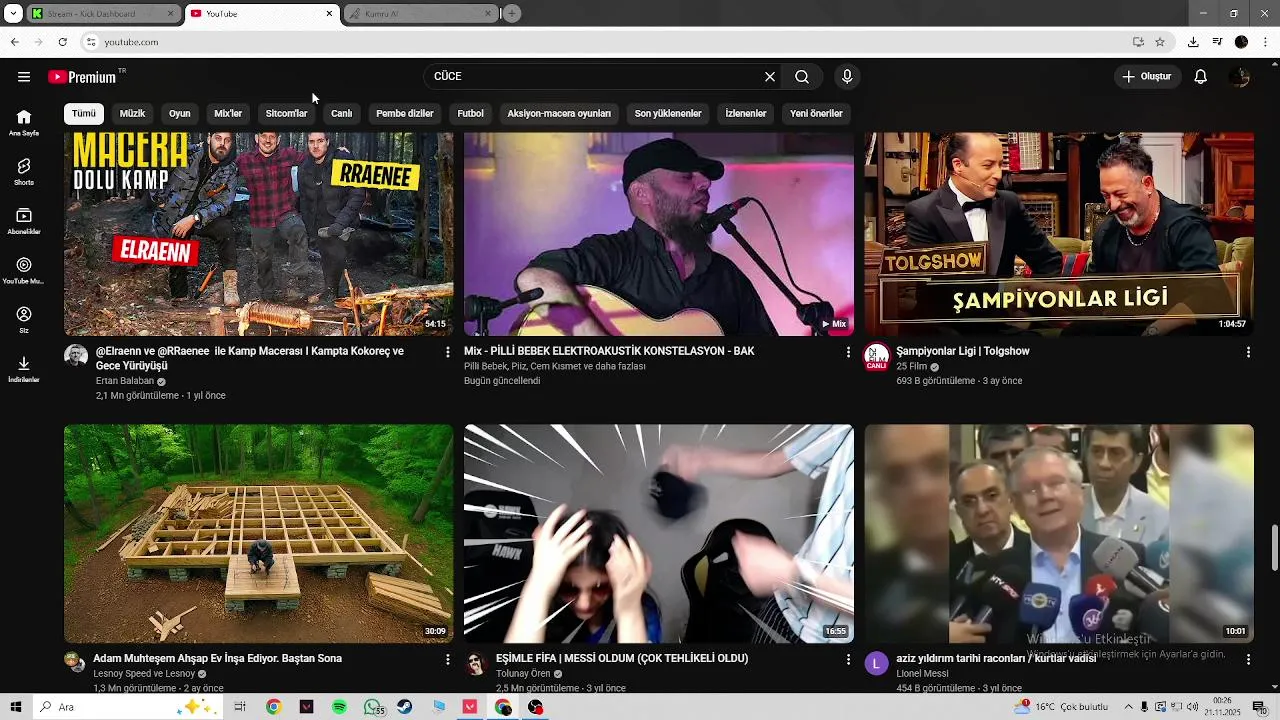The image size is (1280, 720).
Task: Open Abonelikler subscriptions in sidebar
Action: coord(24,221)
